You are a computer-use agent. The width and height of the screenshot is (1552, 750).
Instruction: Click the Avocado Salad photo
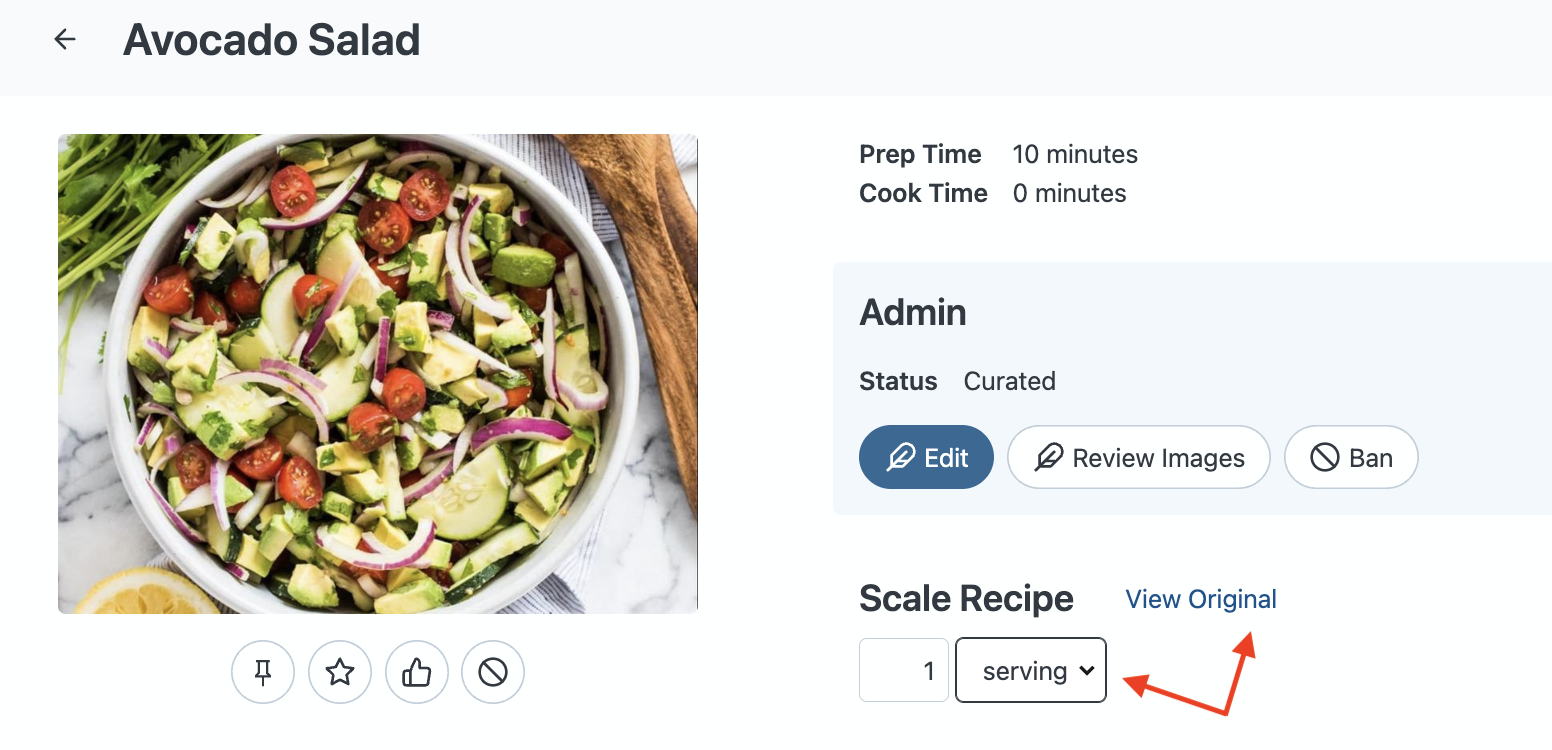pyautogui.click(x=377, y=373)
